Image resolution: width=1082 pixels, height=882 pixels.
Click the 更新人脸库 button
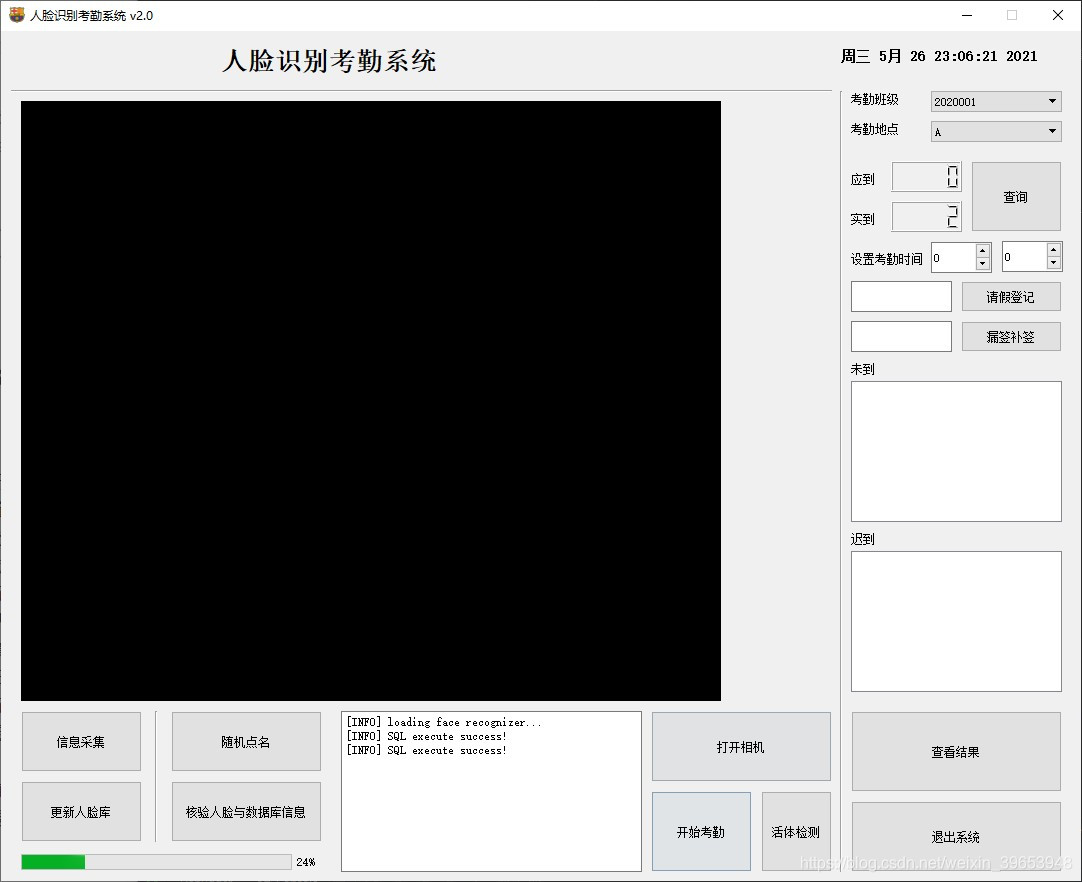[x=81, y=812]
